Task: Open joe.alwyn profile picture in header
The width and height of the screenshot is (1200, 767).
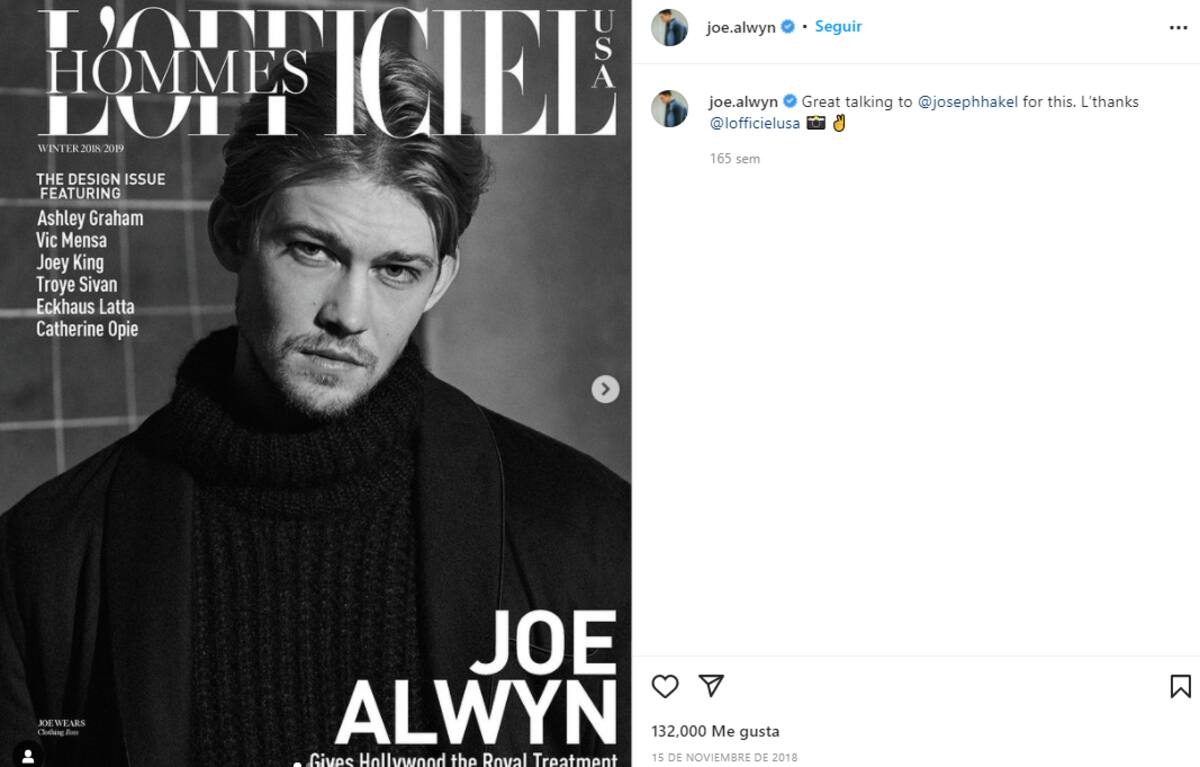Action: tap(670, 28)
